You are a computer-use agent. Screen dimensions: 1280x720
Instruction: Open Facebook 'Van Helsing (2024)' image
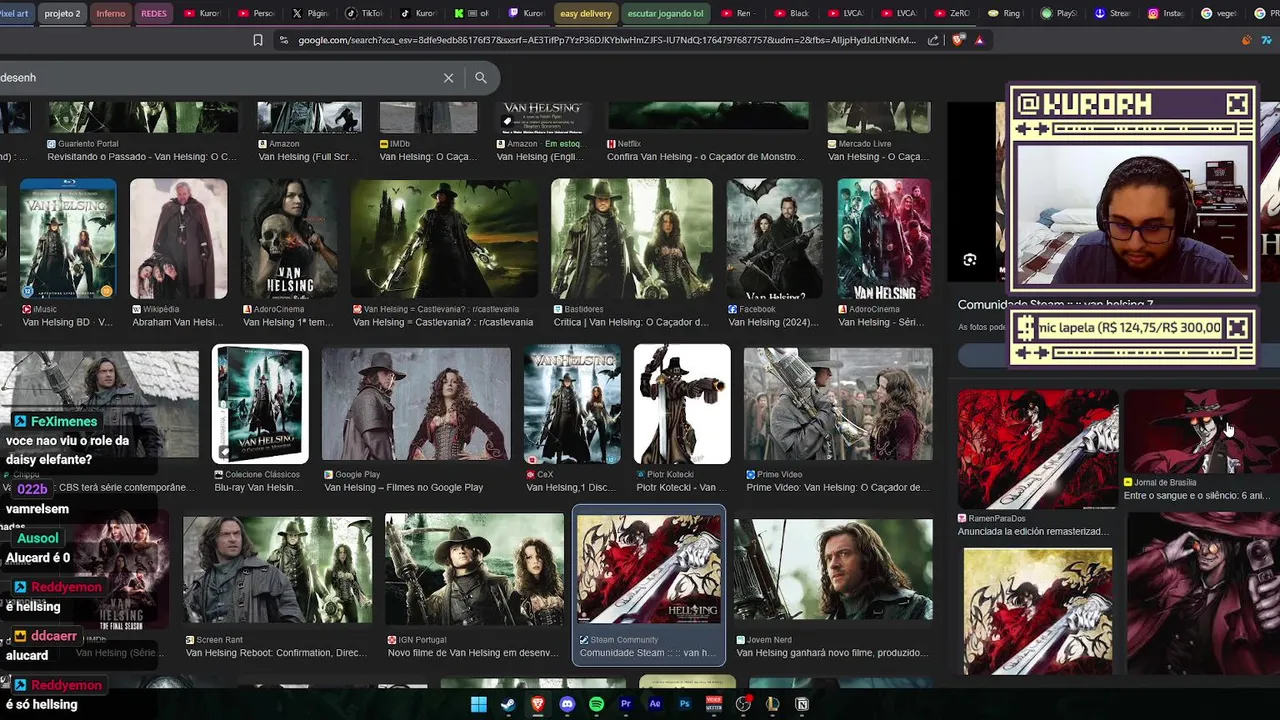click(x=775, y=238)
